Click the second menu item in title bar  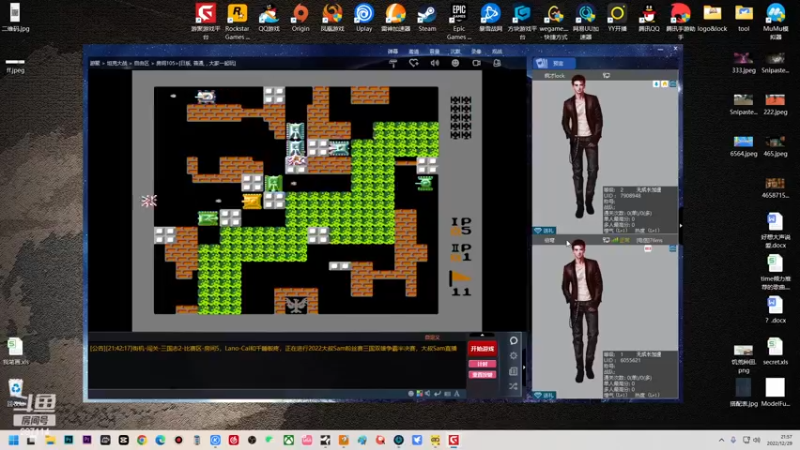(413, 52)
